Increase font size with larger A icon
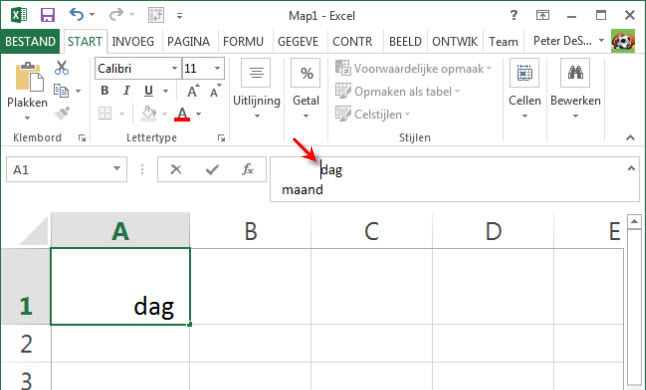 click(193, 91)
